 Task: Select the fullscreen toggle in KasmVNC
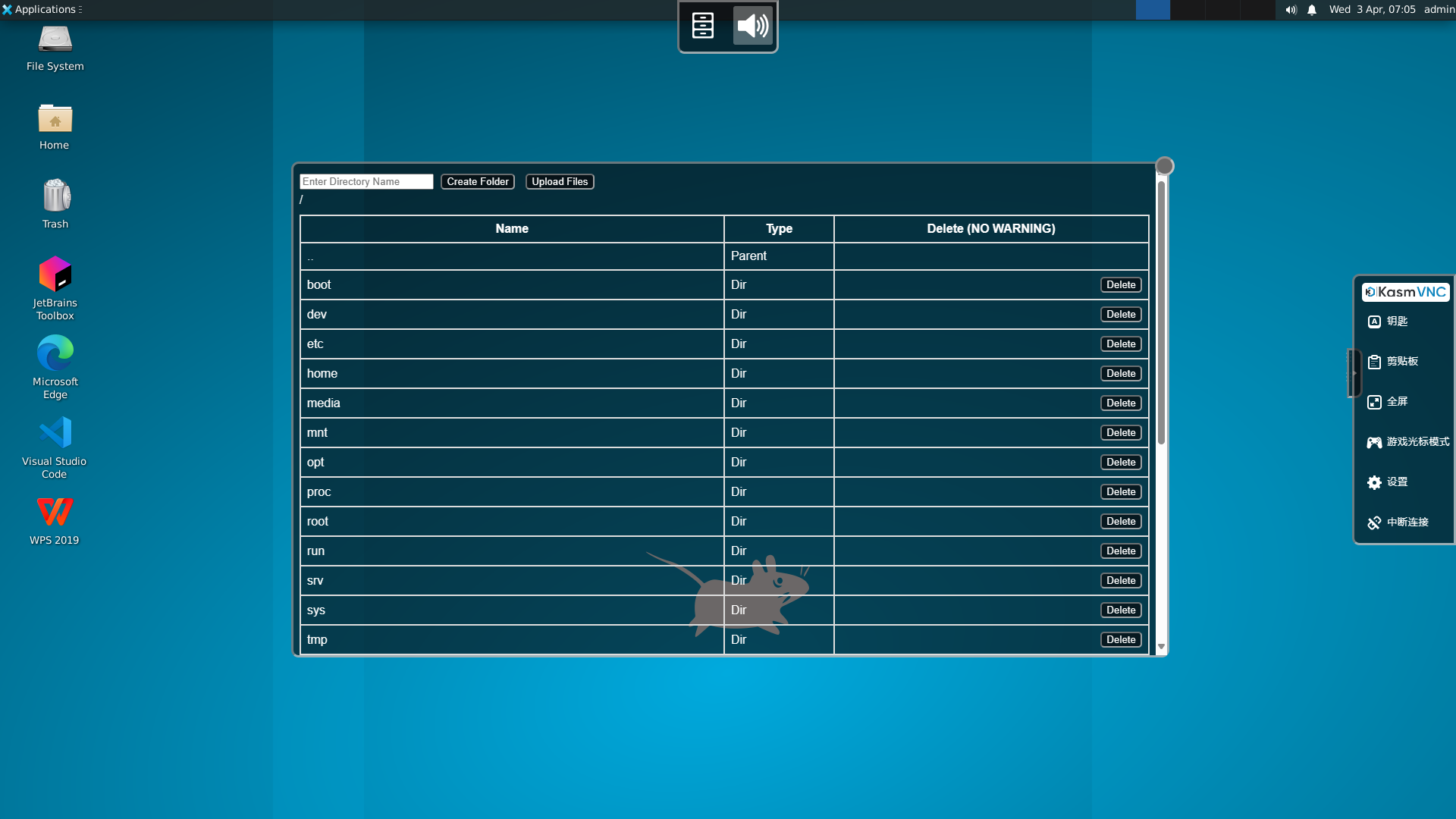1392,401
